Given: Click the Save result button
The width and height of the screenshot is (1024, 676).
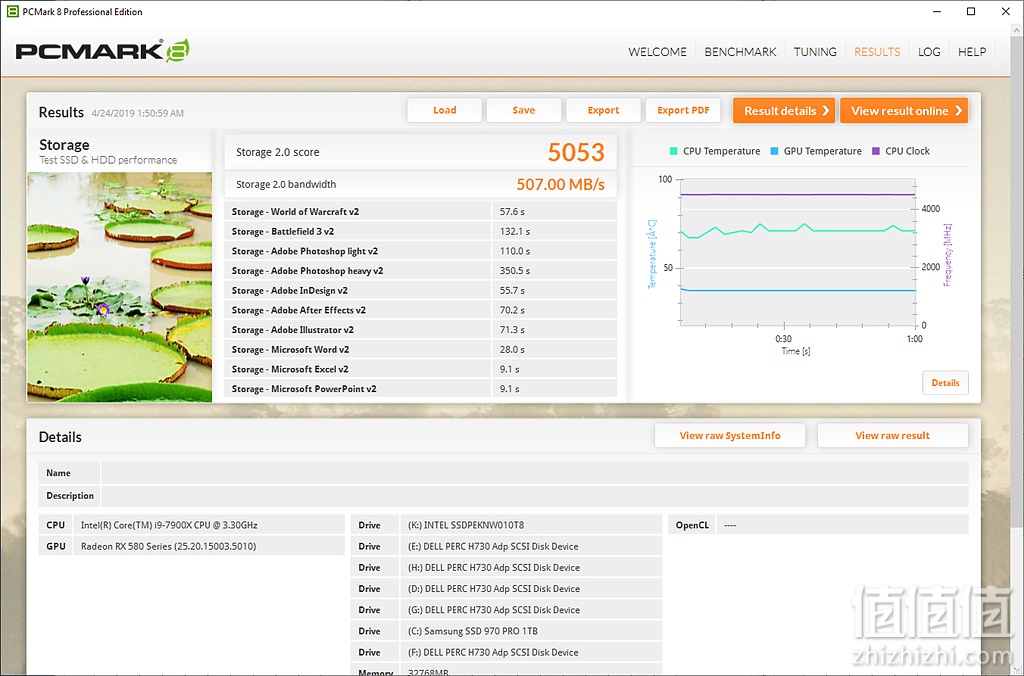Looking at the screenshot, I should [524, 110].
